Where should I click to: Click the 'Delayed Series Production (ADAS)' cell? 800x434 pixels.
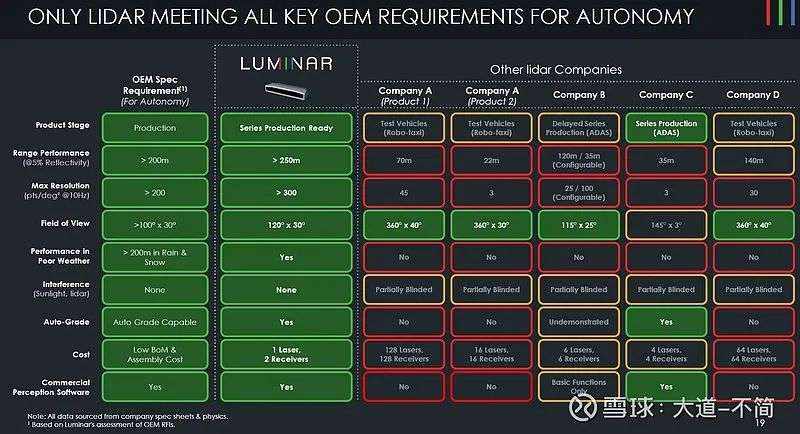click(579, 127)
